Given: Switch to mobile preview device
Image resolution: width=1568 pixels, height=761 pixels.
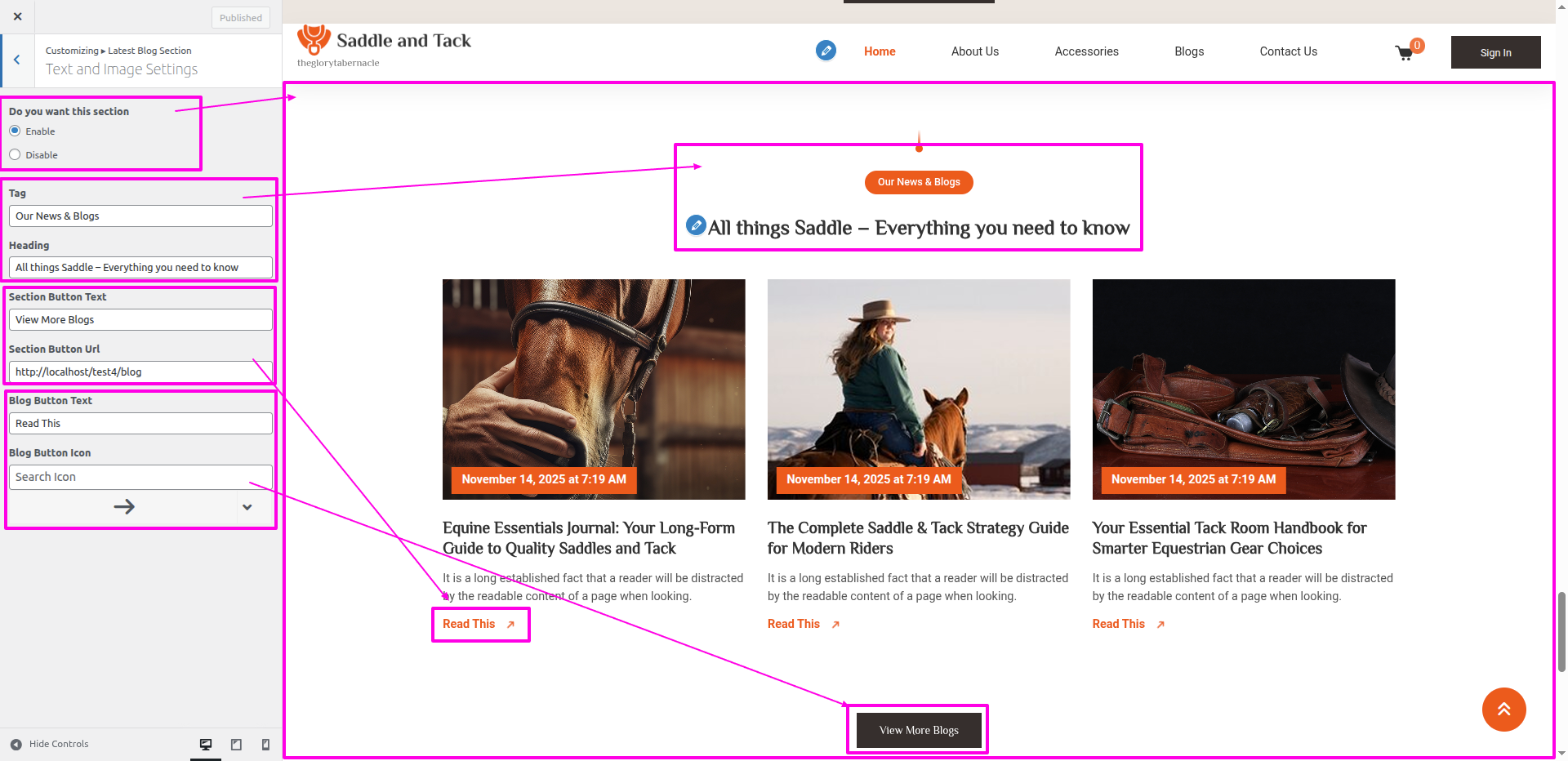Looking at the screenshot, I should pyautogui.click(x=265, y=745).
